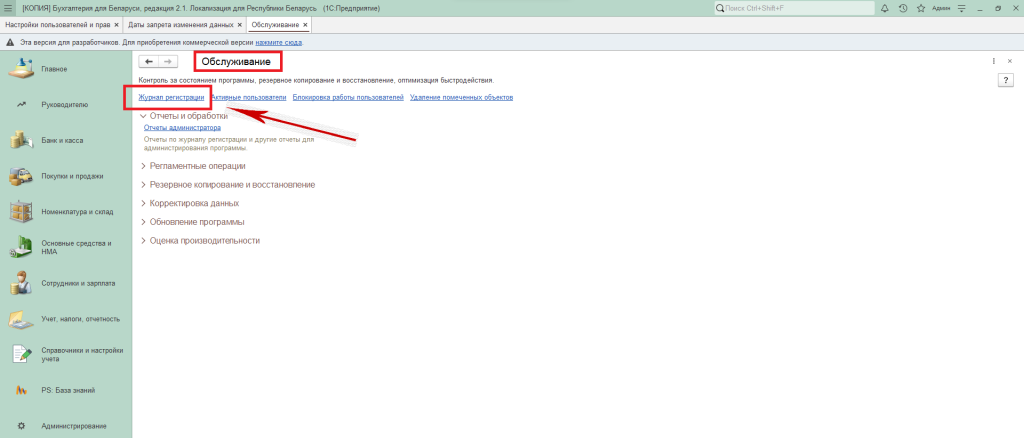Open the help question mark button
This screenshot has height=438, width=1024.
(x=1007, y=80)
